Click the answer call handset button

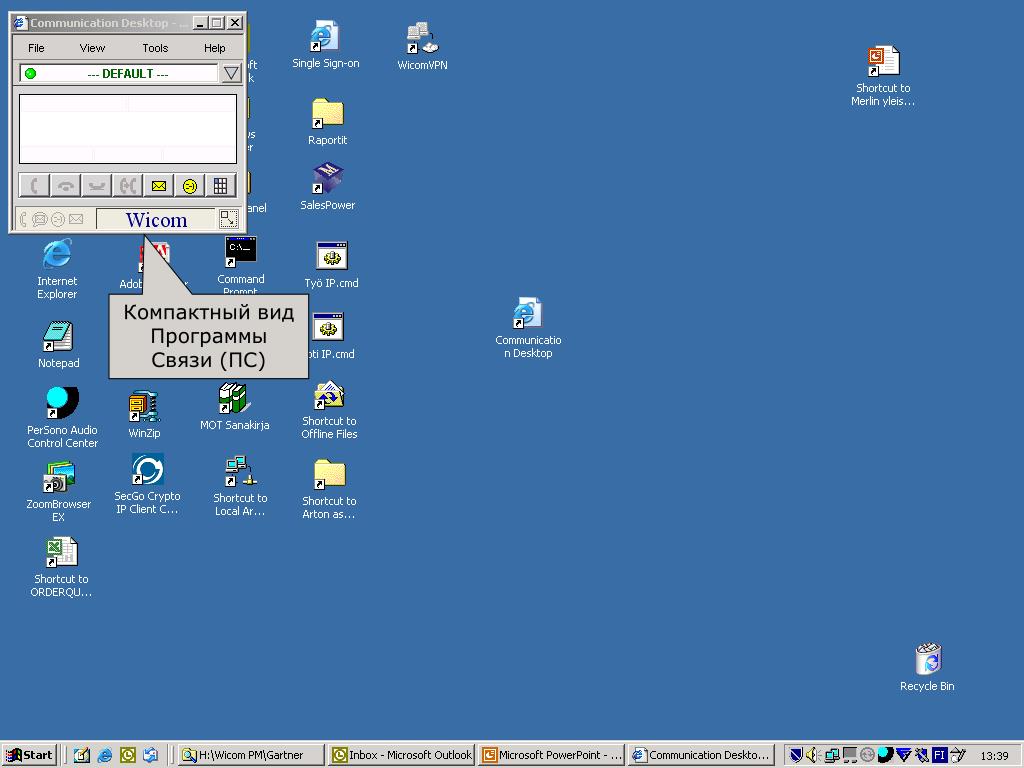35,186
